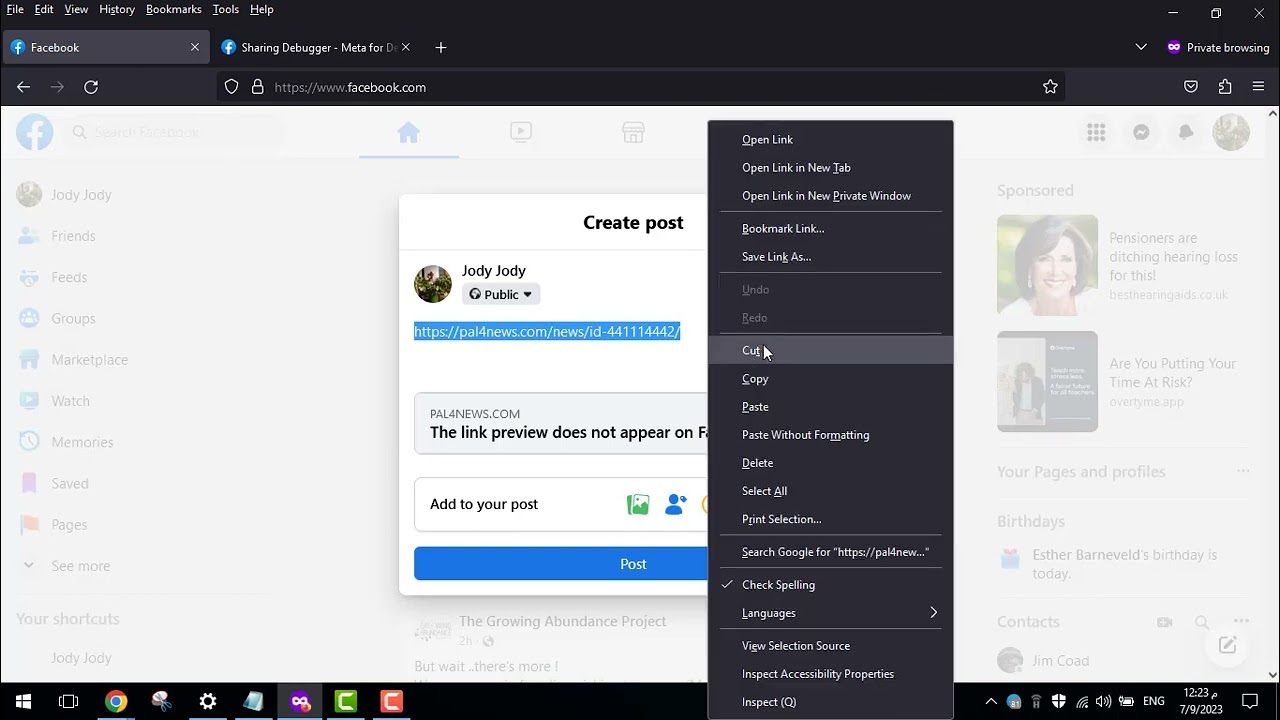Open Messenger chats icon
1280x720 pixels.
(1141, 132)
